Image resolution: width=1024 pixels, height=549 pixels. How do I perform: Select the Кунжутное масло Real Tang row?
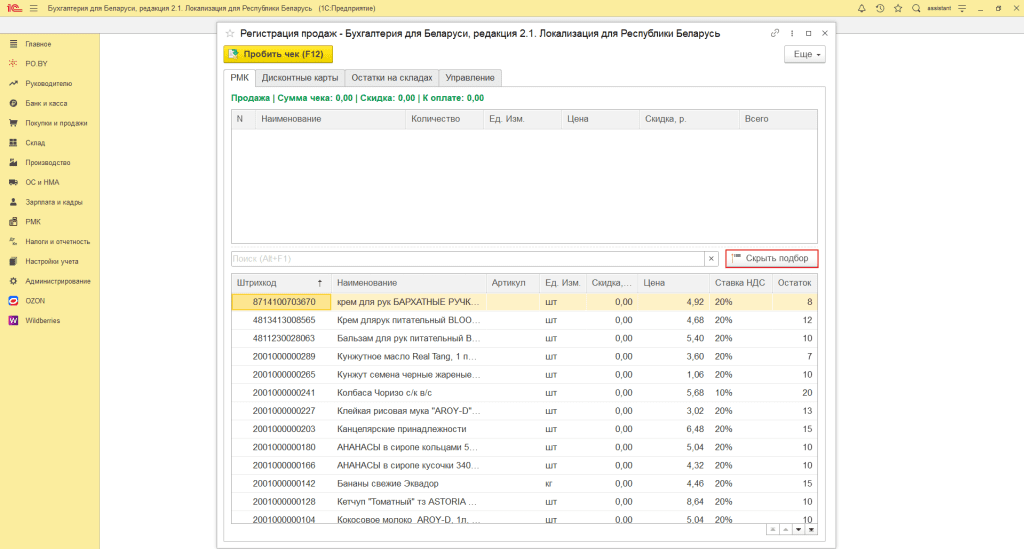pyautogui.click(x=524, y=356)
